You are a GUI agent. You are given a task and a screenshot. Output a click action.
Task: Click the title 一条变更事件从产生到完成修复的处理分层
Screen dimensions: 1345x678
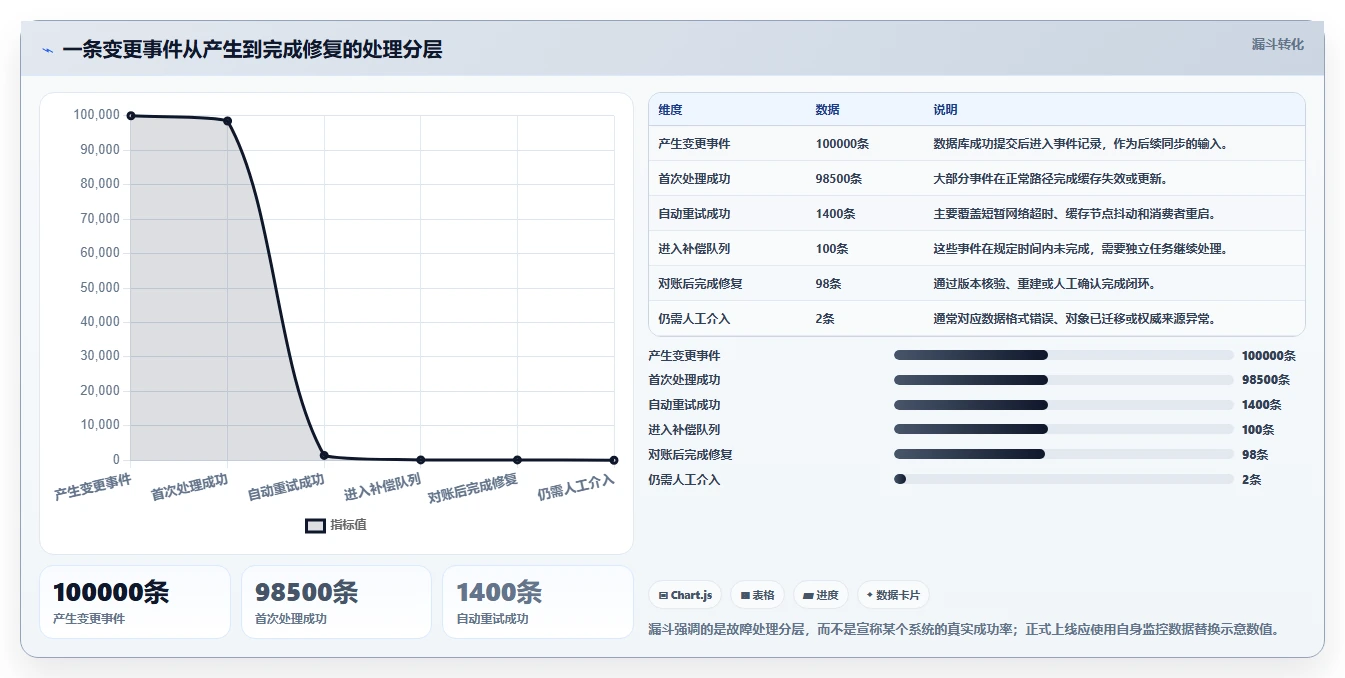click(252, 50)
